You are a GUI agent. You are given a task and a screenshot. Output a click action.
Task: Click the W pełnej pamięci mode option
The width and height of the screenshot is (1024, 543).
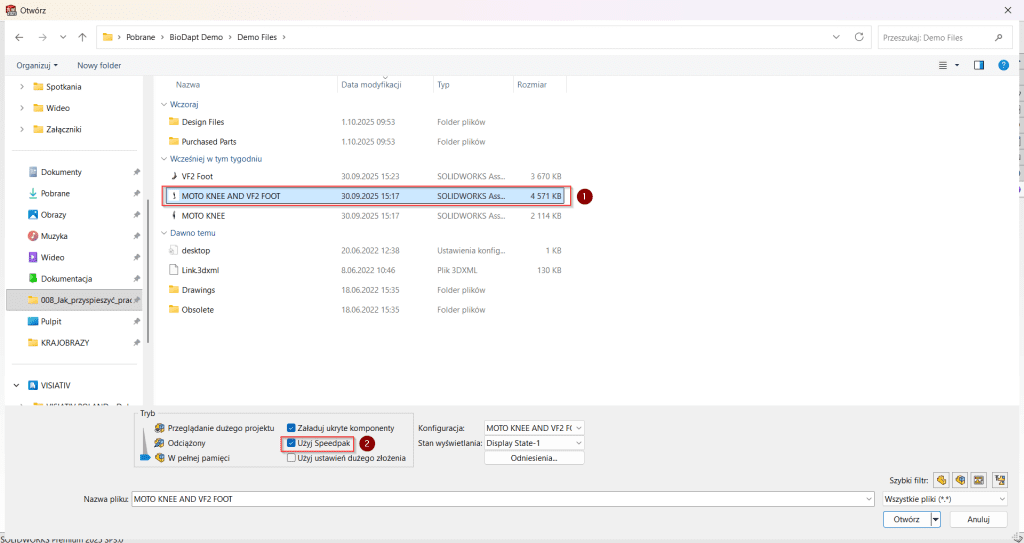coord(198,458)
